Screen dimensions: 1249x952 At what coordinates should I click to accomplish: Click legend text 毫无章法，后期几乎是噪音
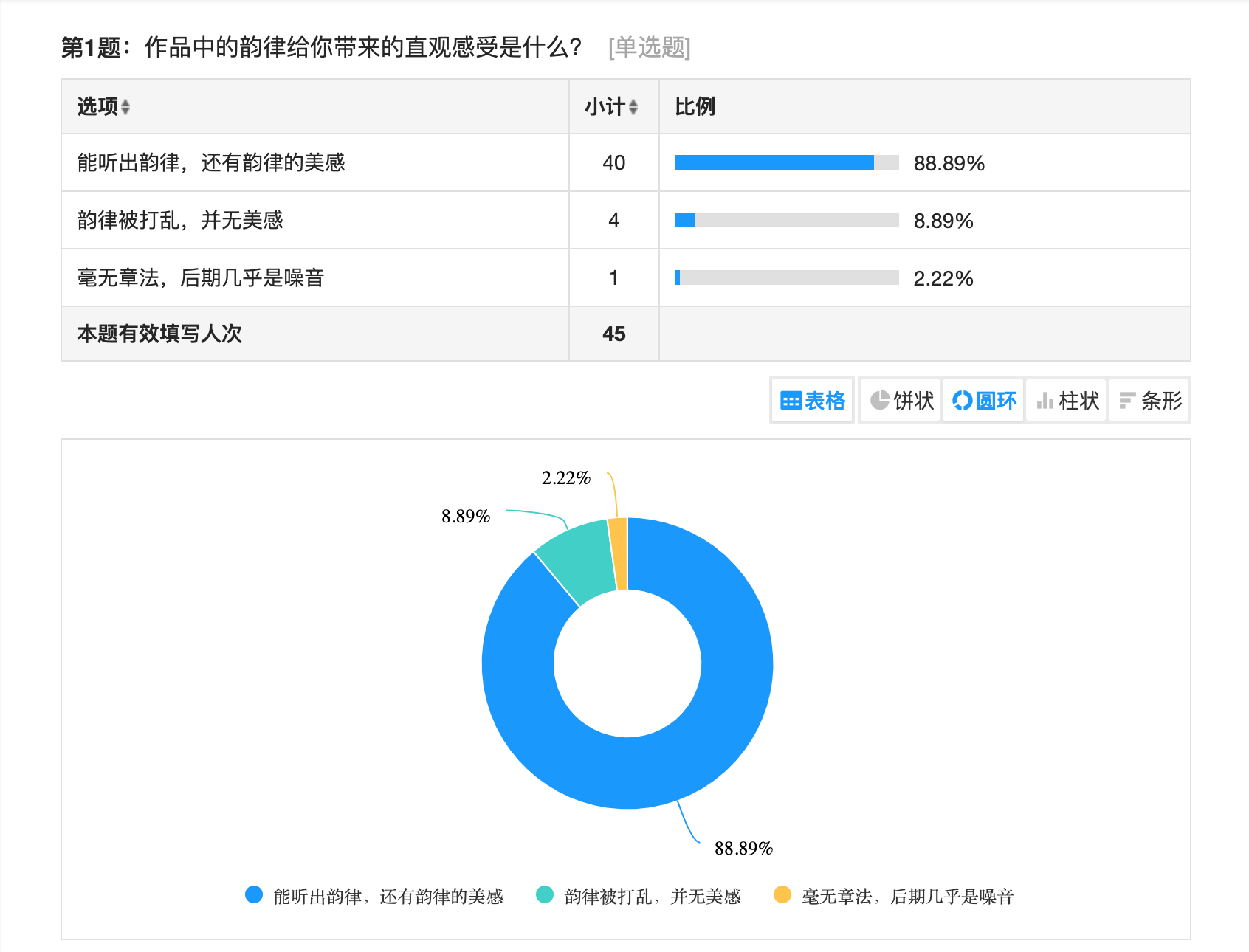[907, 896]
